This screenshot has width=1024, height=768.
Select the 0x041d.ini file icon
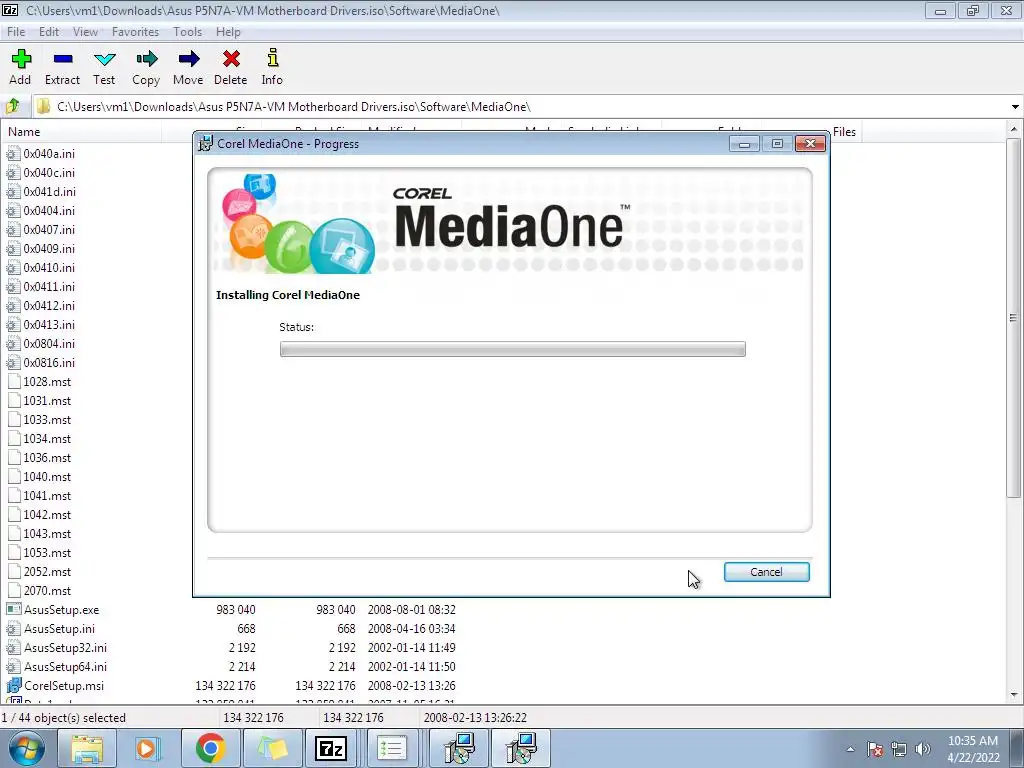coord(13,191)
